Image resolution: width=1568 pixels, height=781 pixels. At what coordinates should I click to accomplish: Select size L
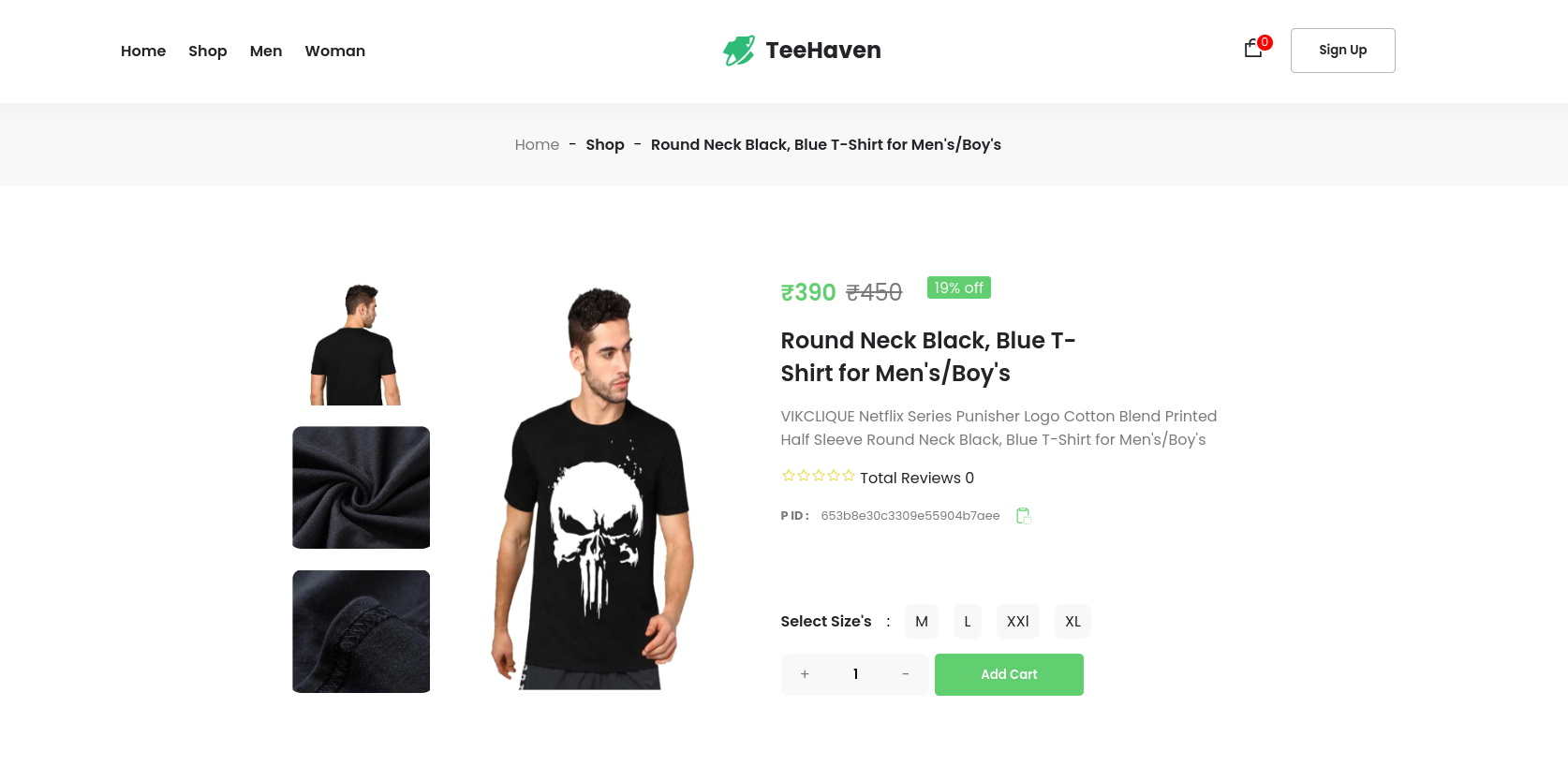pos(968,622)
